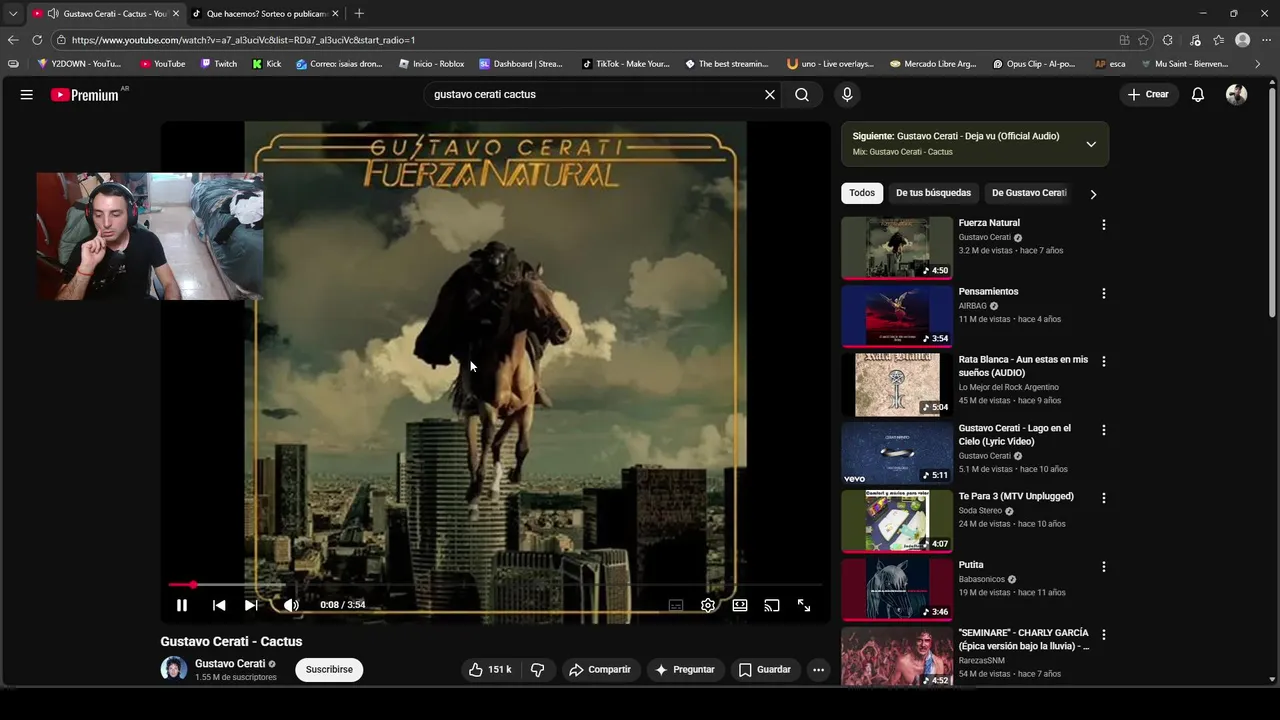Switch to the Que hacemos? Sorteo tab
1280x720 pixels.
point(266,14)
